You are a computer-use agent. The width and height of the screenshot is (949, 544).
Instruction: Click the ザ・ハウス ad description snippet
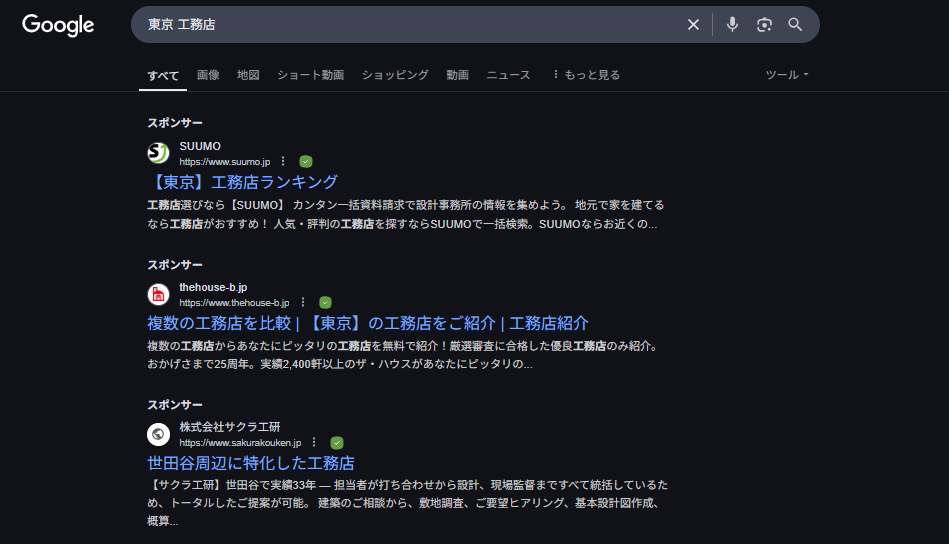coord(402,355)
